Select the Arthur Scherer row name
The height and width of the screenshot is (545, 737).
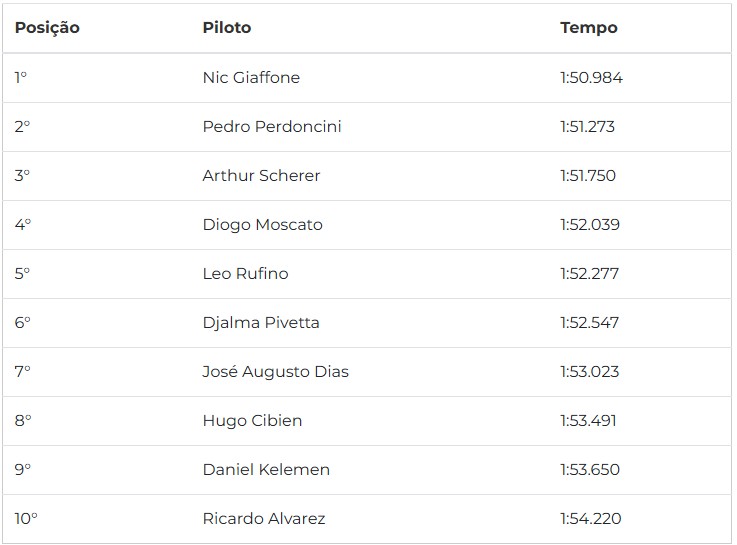[261, 176]
